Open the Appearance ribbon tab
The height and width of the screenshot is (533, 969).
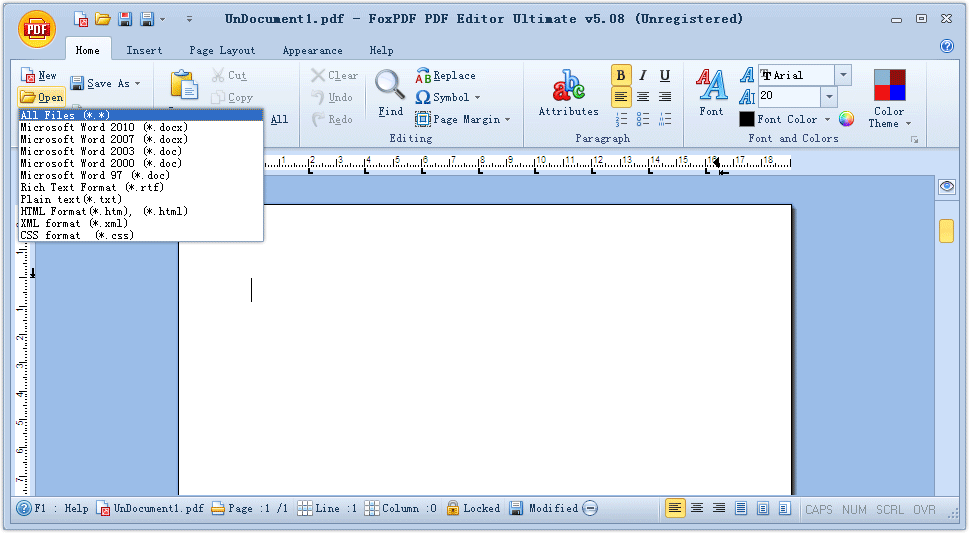(312, 51)
